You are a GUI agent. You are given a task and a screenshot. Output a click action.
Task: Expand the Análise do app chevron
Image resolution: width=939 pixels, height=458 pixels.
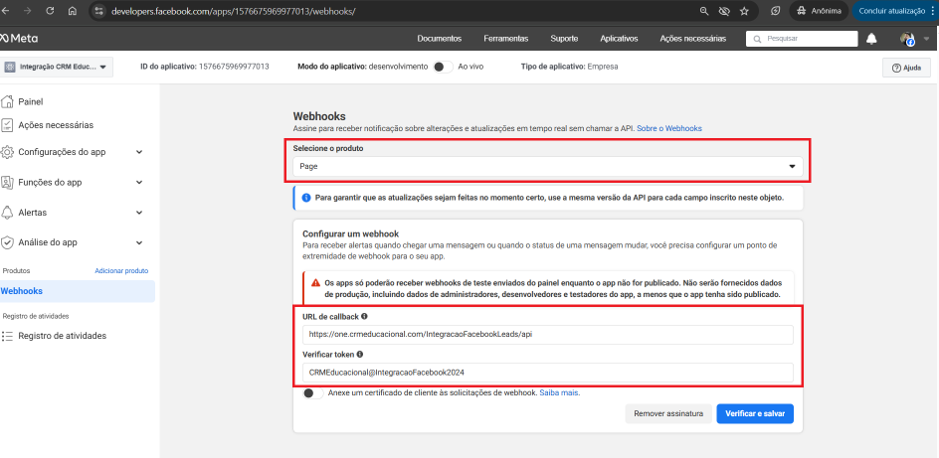click(139, 242)
